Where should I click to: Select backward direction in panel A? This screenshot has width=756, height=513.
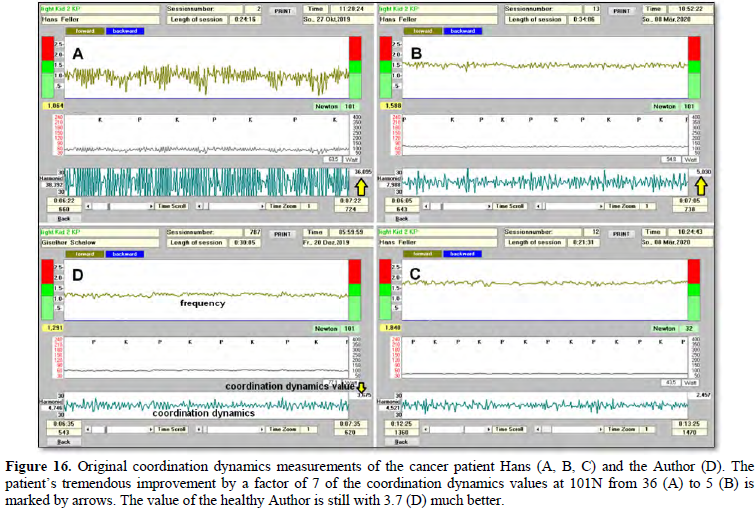click(125, 31)
